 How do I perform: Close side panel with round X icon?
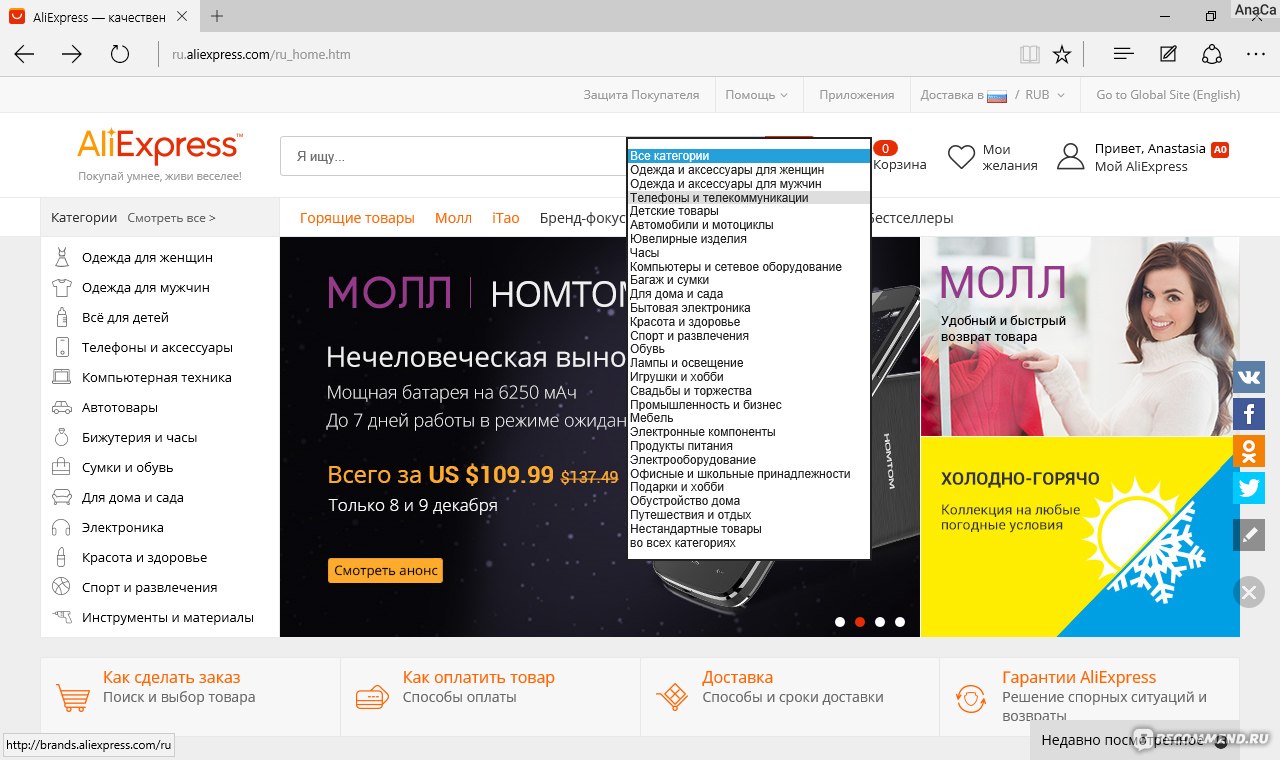[1249, 592]
